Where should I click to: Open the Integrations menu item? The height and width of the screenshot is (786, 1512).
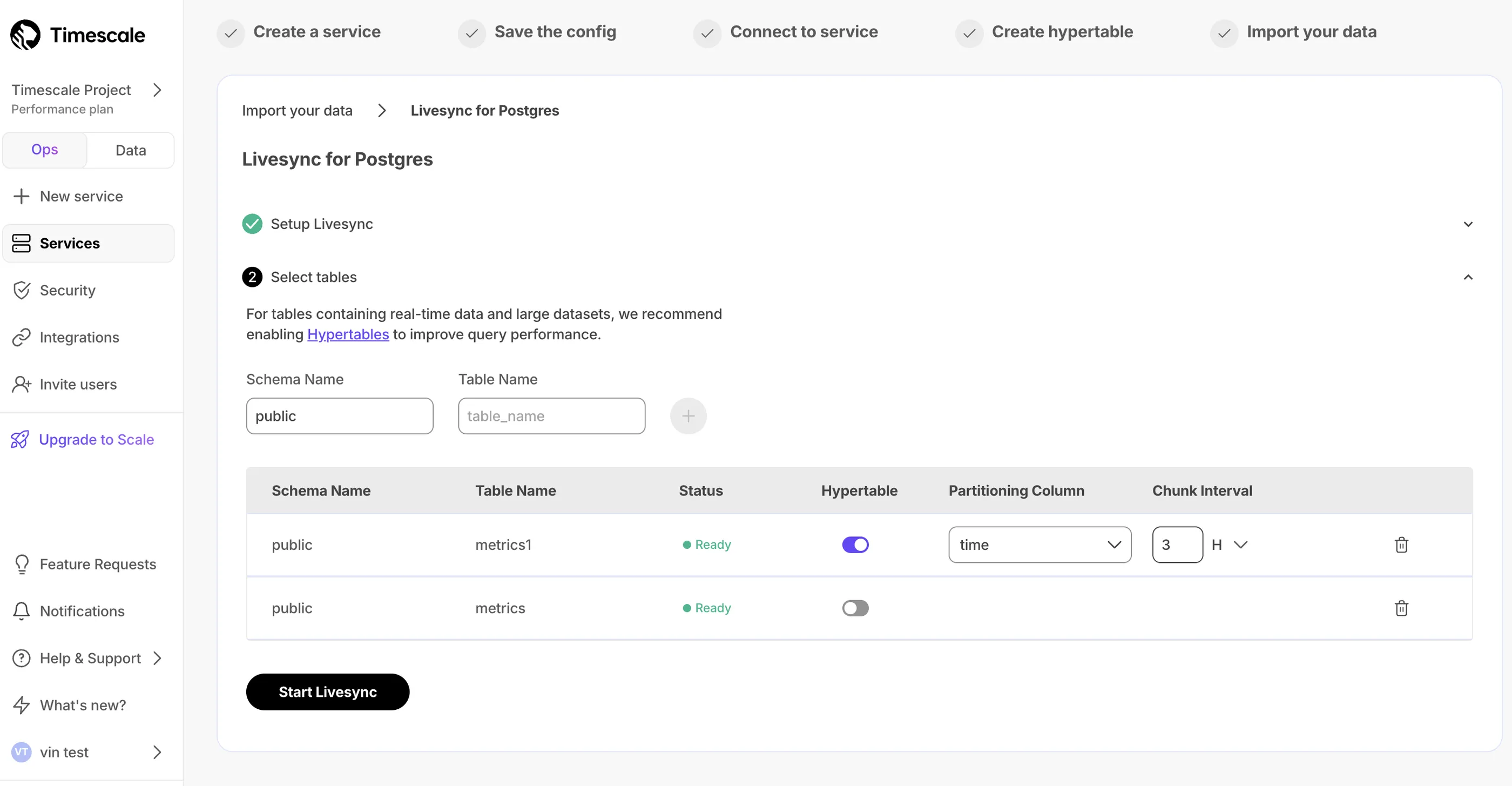(x=88, y=337)
